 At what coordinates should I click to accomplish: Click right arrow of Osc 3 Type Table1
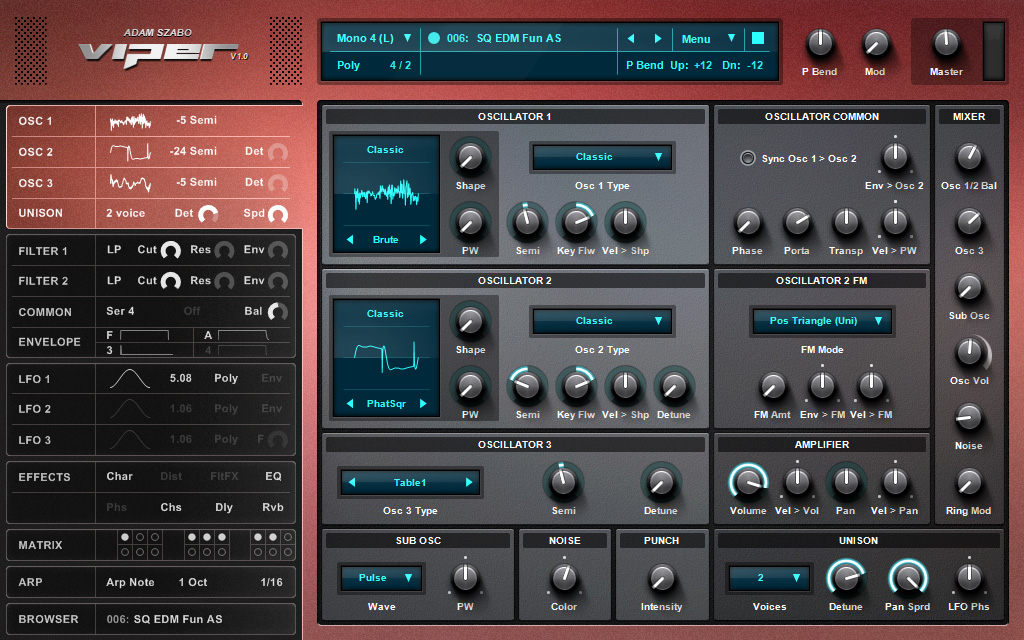click(x=468, y=482)
